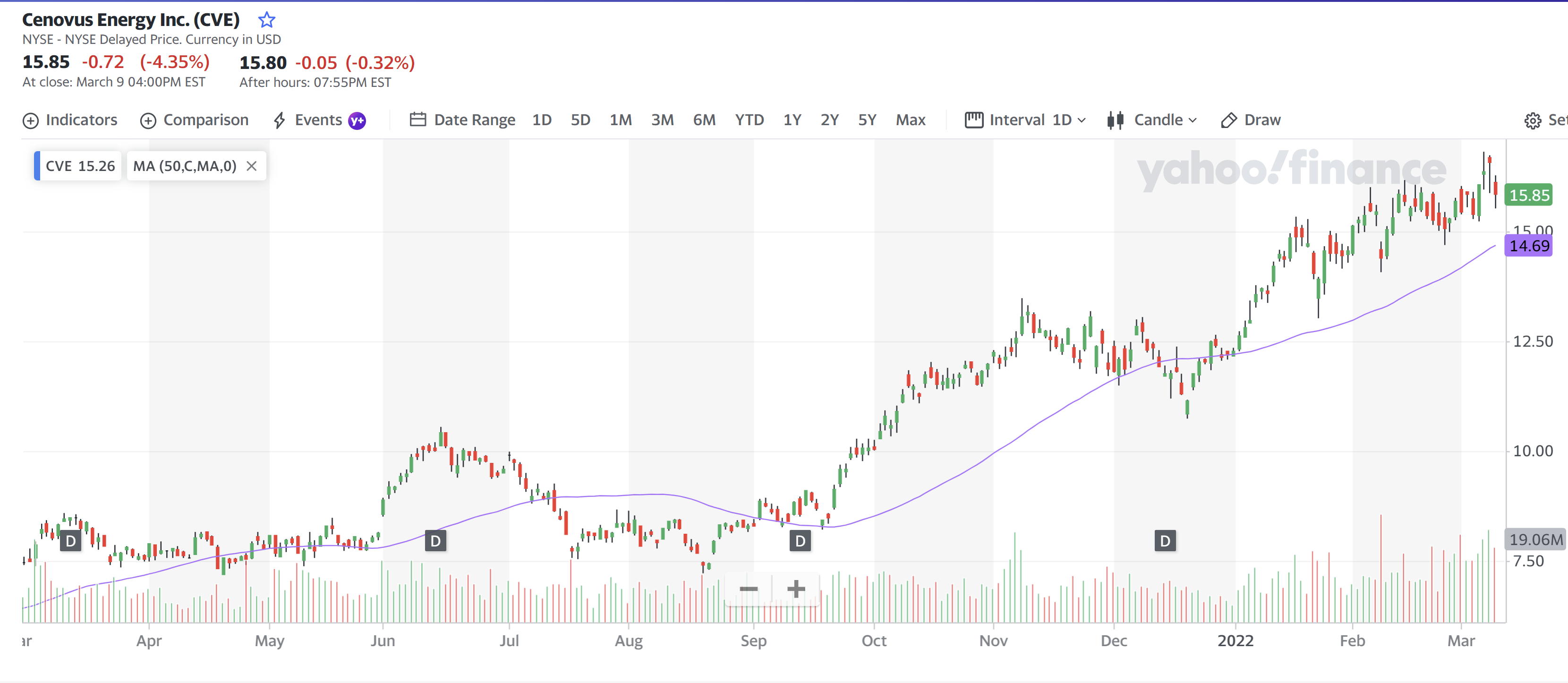The image size is (1568, 683).
Task: Click the dividend D marker in September
Action: [x=800, y=540]
